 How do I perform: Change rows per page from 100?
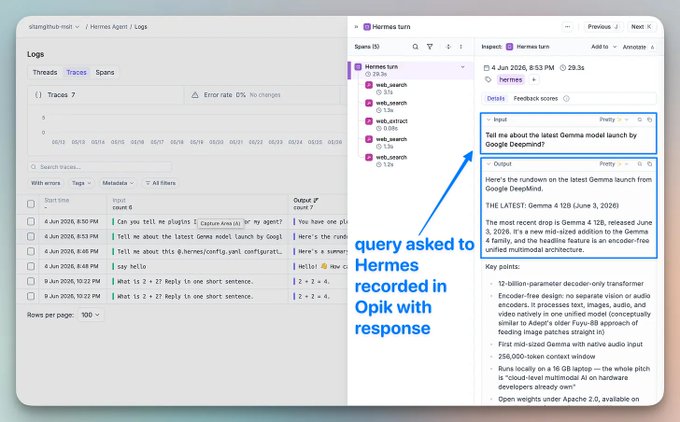coord(90,315)
